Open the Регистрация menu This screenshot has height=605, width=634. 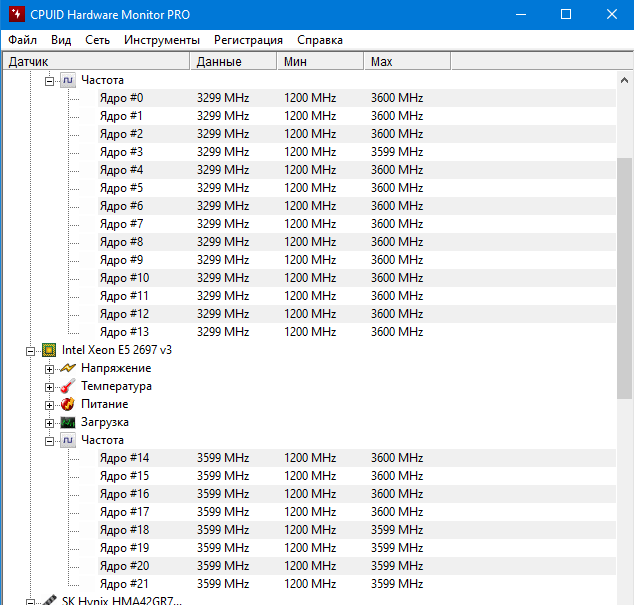(248, 40)
